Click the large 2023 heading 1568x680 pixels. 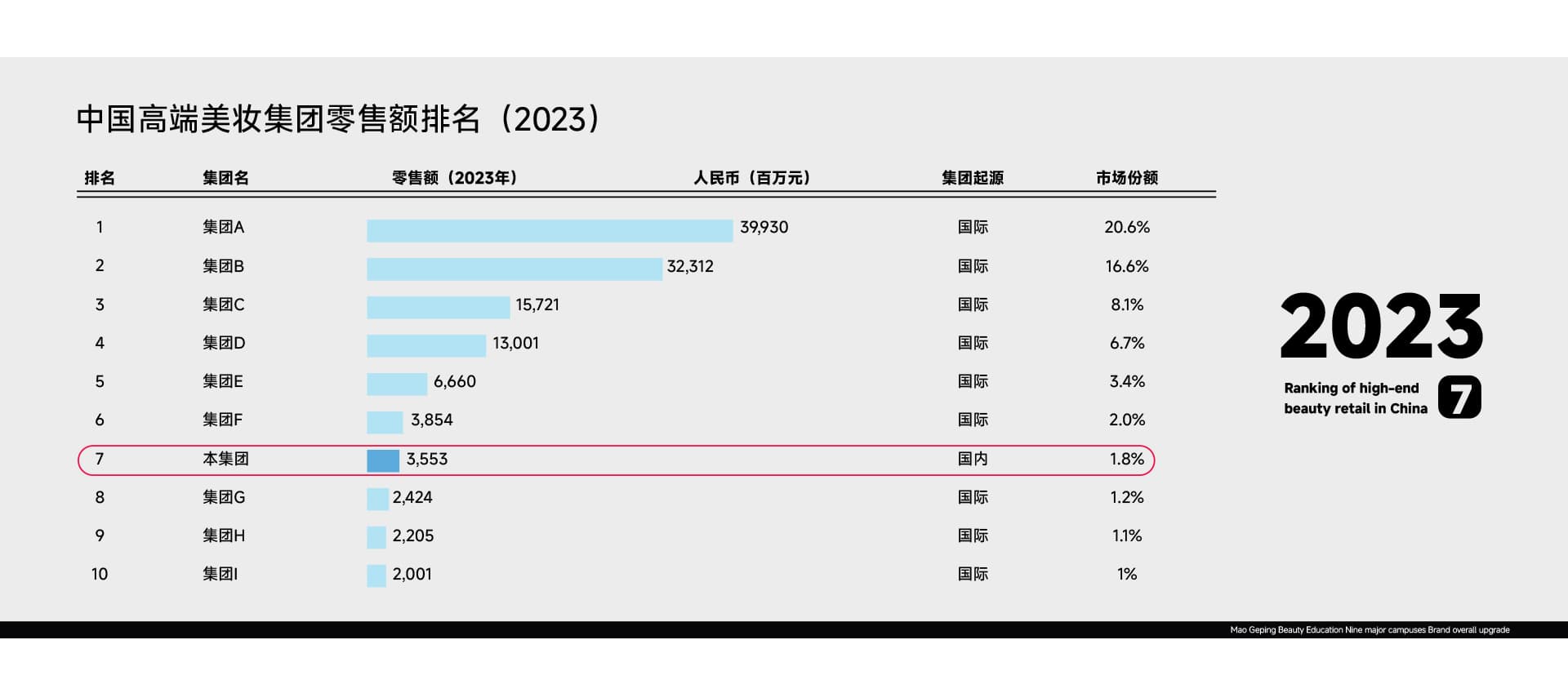point(1381,327)
